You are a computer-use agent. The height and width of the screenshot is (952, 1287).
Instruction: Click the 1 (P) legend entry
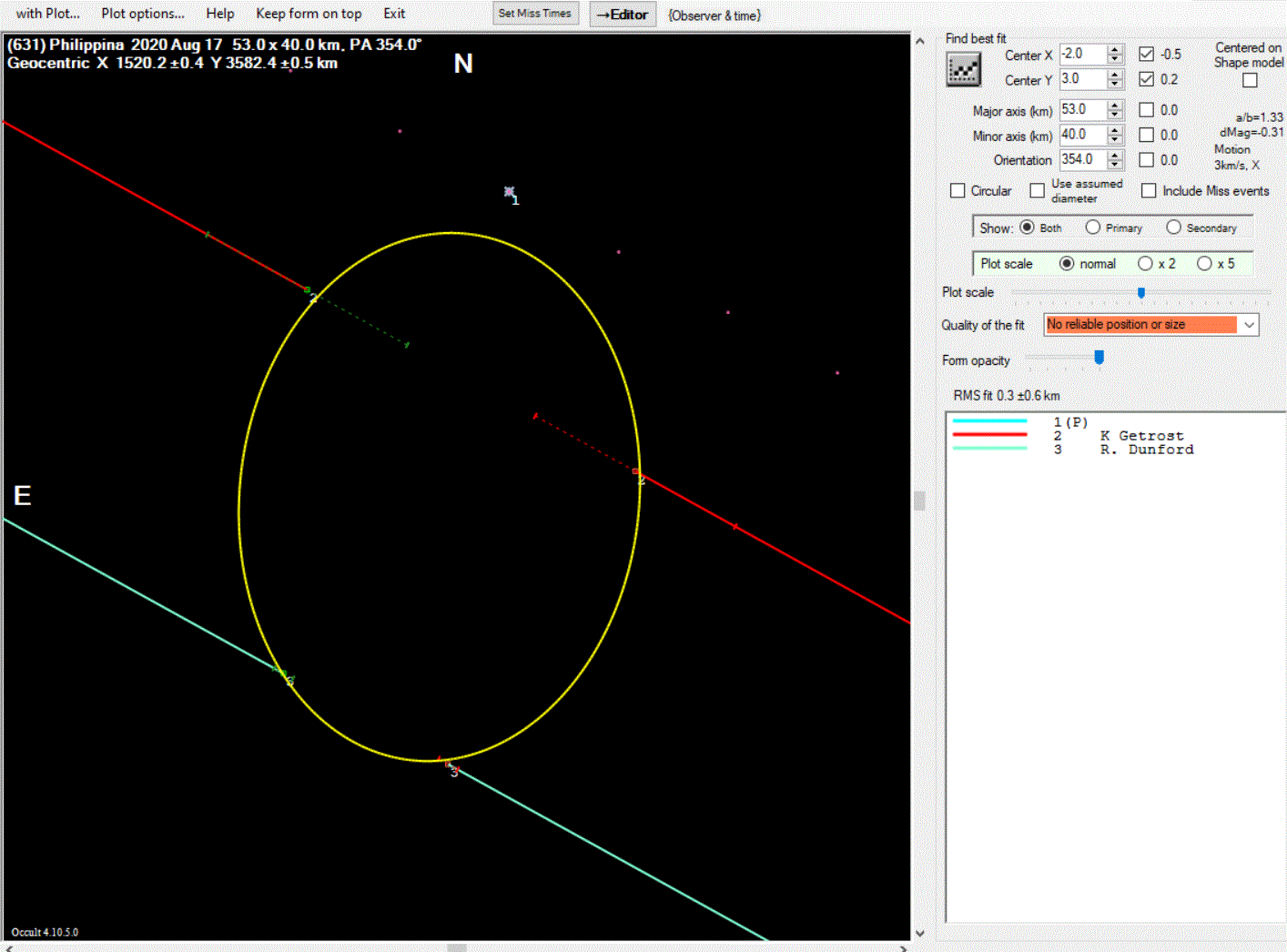click(1070, 422)
